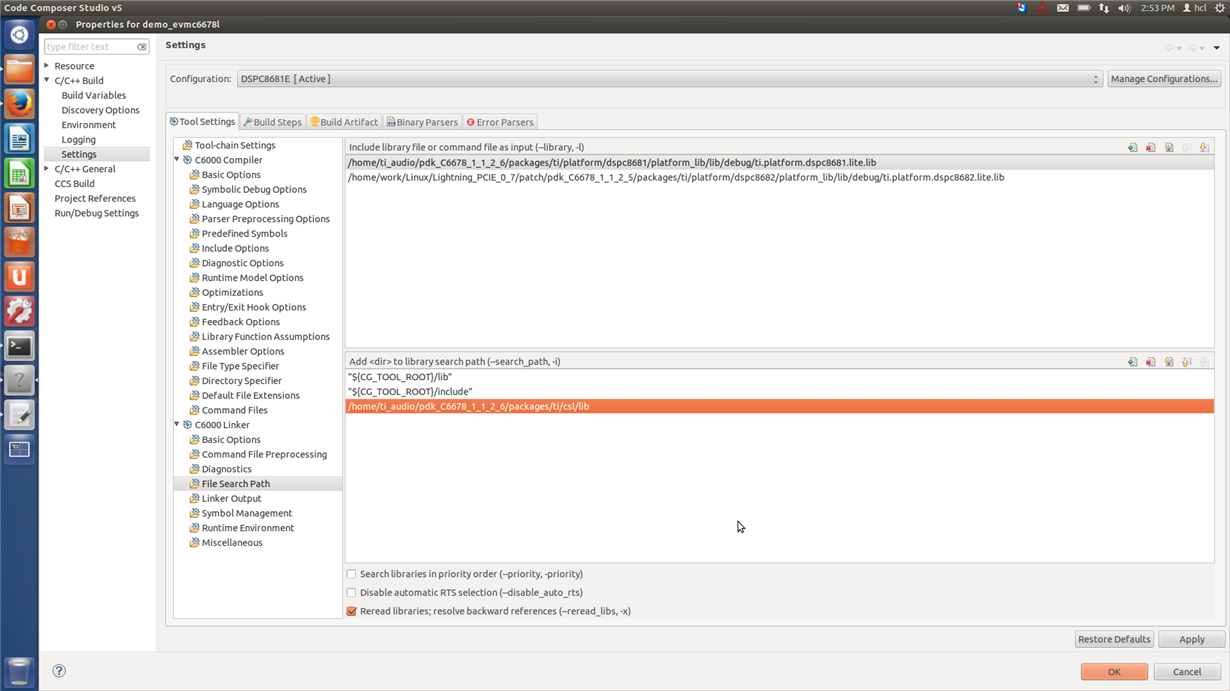Collapse the C6000 Compiler node
This screenshot has width=1230, height=691.
(x=177, y=160)
